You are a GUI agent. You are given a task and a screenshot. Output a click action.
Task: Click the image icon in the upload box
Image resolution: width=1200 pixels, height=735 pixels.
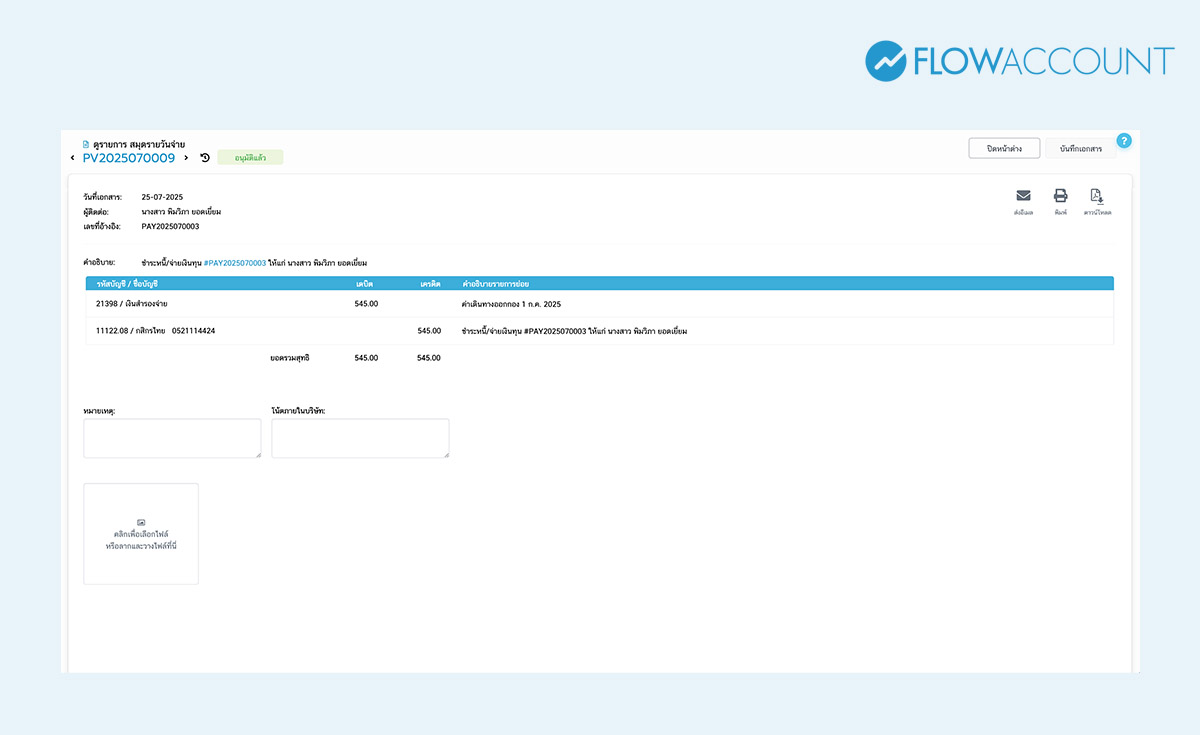(x=141, y=522)
